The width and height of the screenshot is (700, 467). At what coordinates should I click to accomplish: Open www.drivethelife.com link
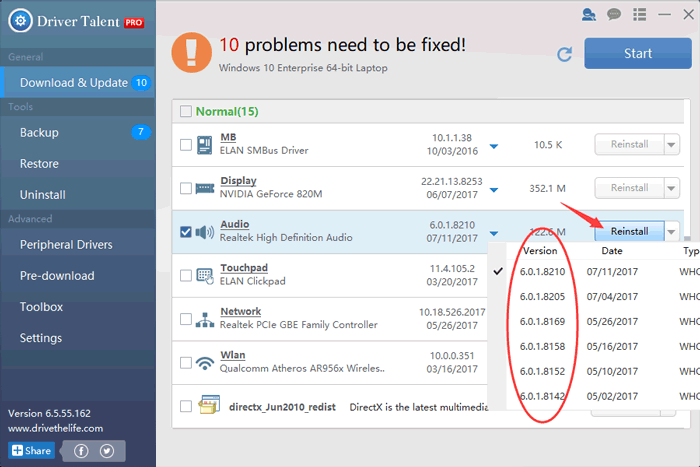tap(55, 429)
